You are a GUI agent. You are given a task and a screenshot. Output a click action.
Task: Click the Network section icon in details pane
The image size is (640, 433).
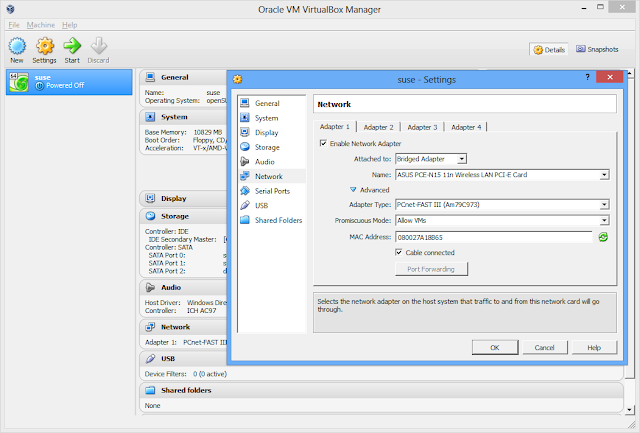(150, 327)
